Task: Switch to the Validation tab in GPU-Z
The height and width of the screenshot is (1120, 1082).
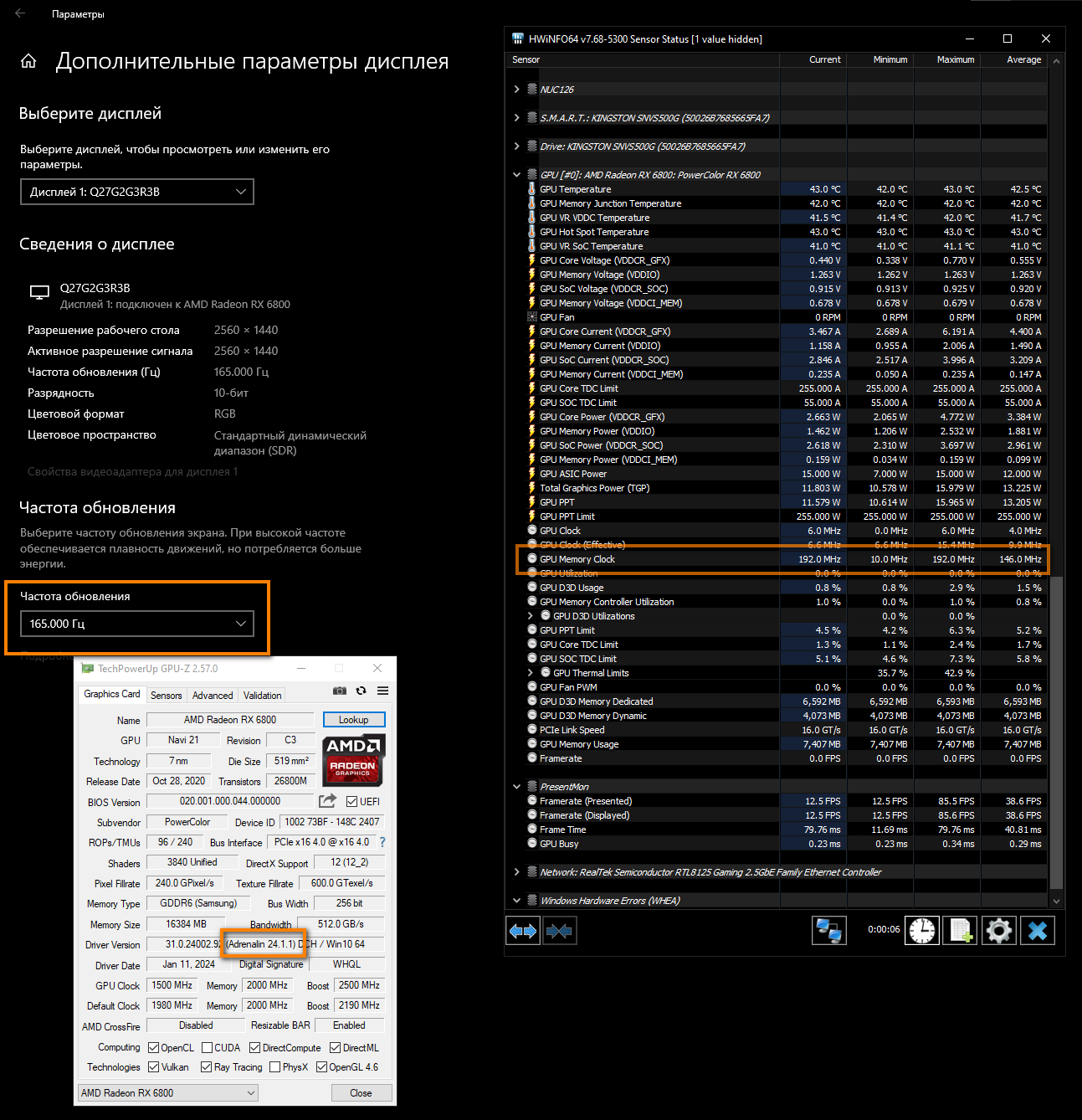Action: [262, 696]
